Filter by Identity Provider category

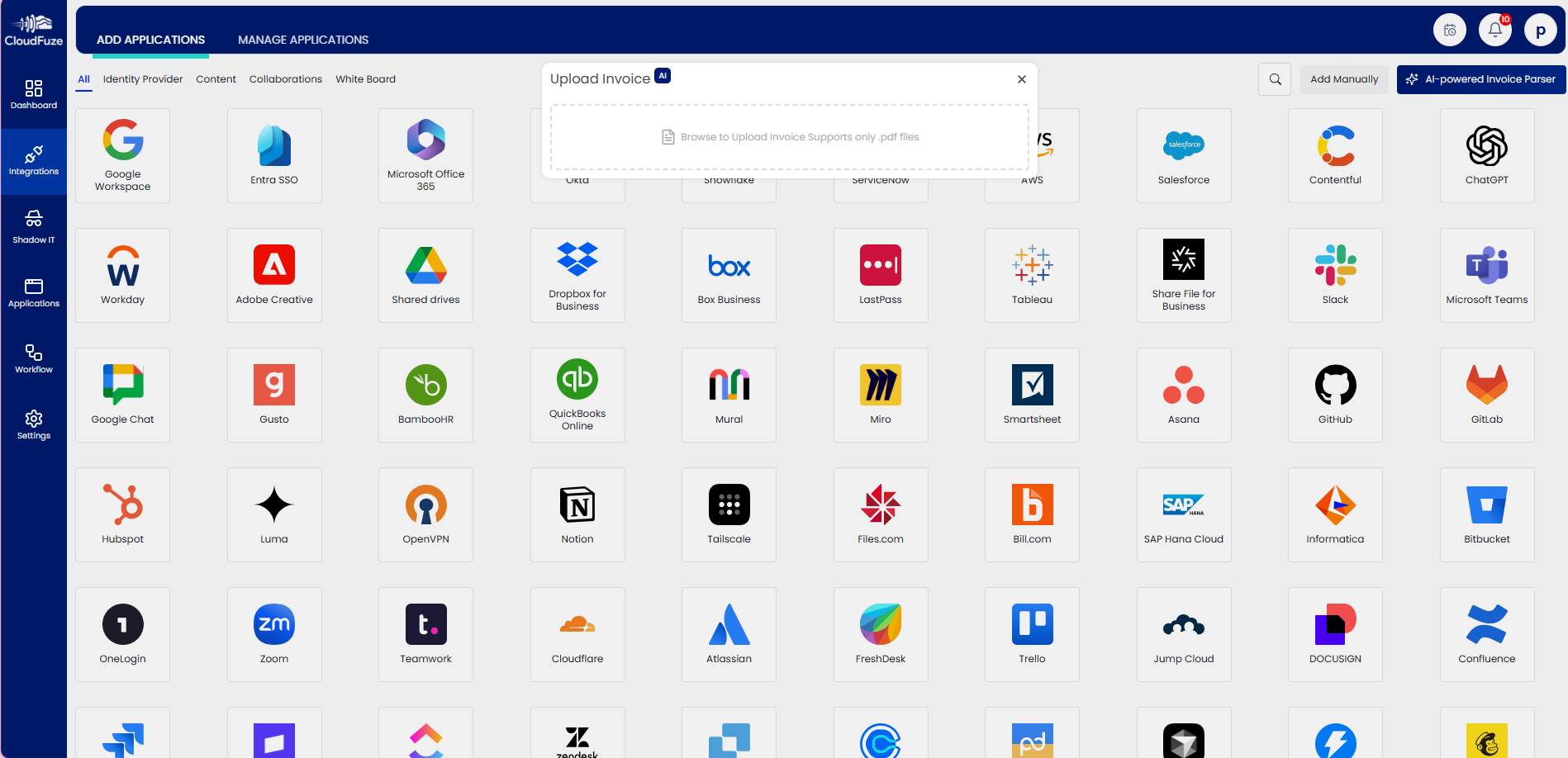(143, 79)
